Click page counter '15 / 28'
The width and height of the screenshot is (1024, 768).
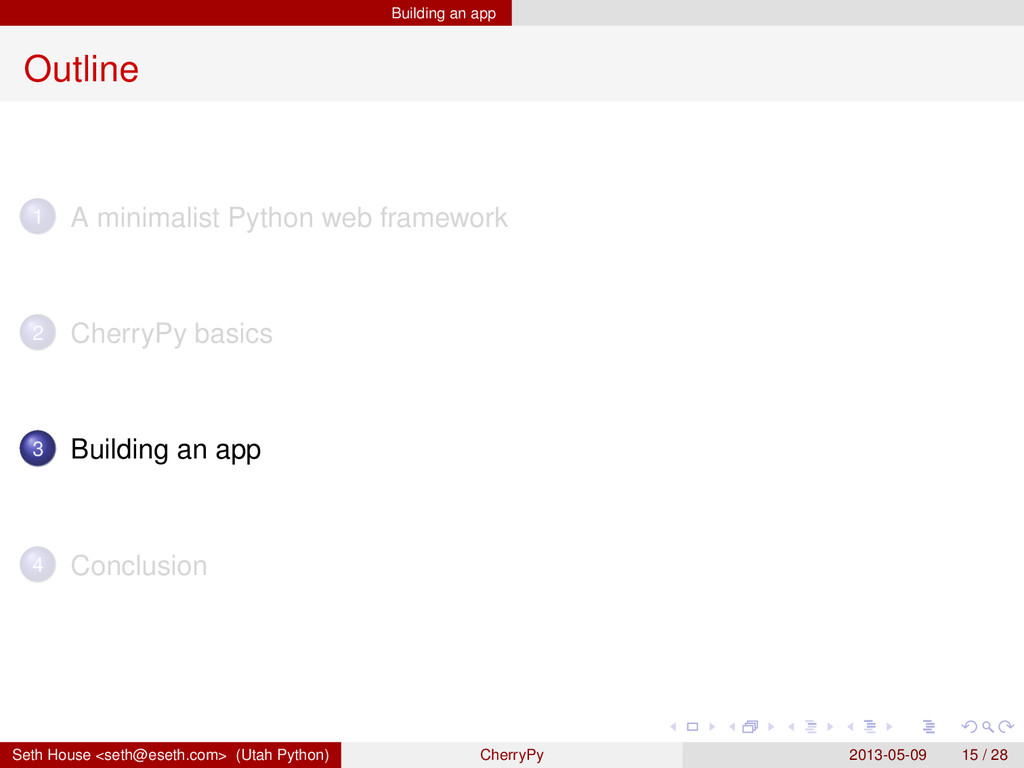tap(985, 755)
